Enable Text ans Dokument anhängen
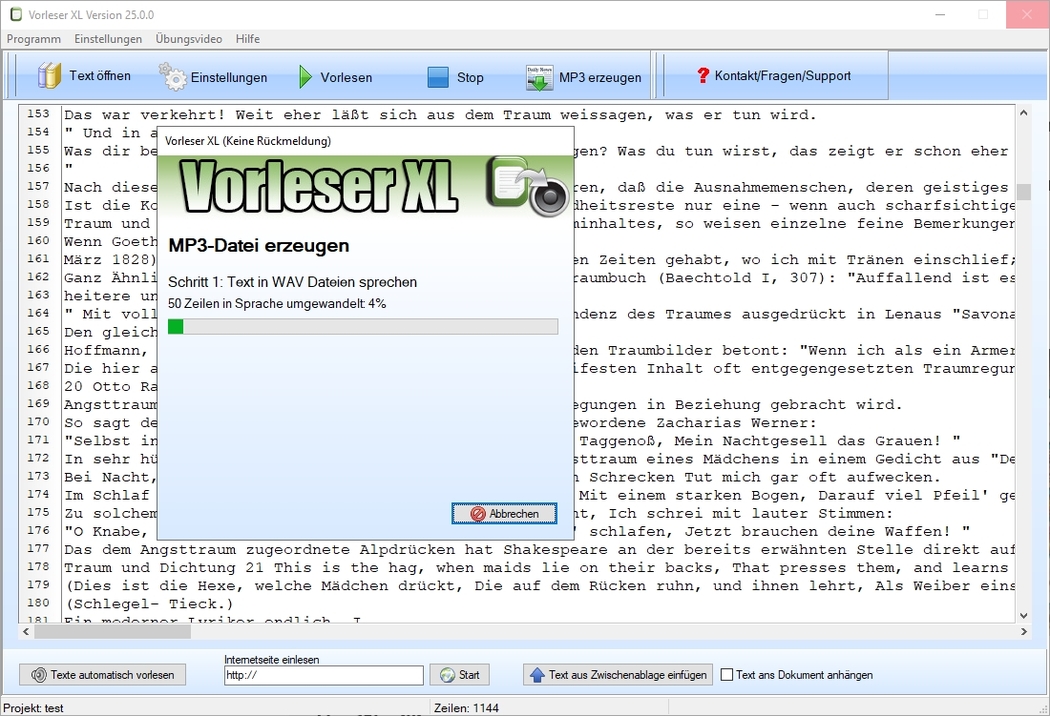The image size is (1050, 716). tap(727, 675)
